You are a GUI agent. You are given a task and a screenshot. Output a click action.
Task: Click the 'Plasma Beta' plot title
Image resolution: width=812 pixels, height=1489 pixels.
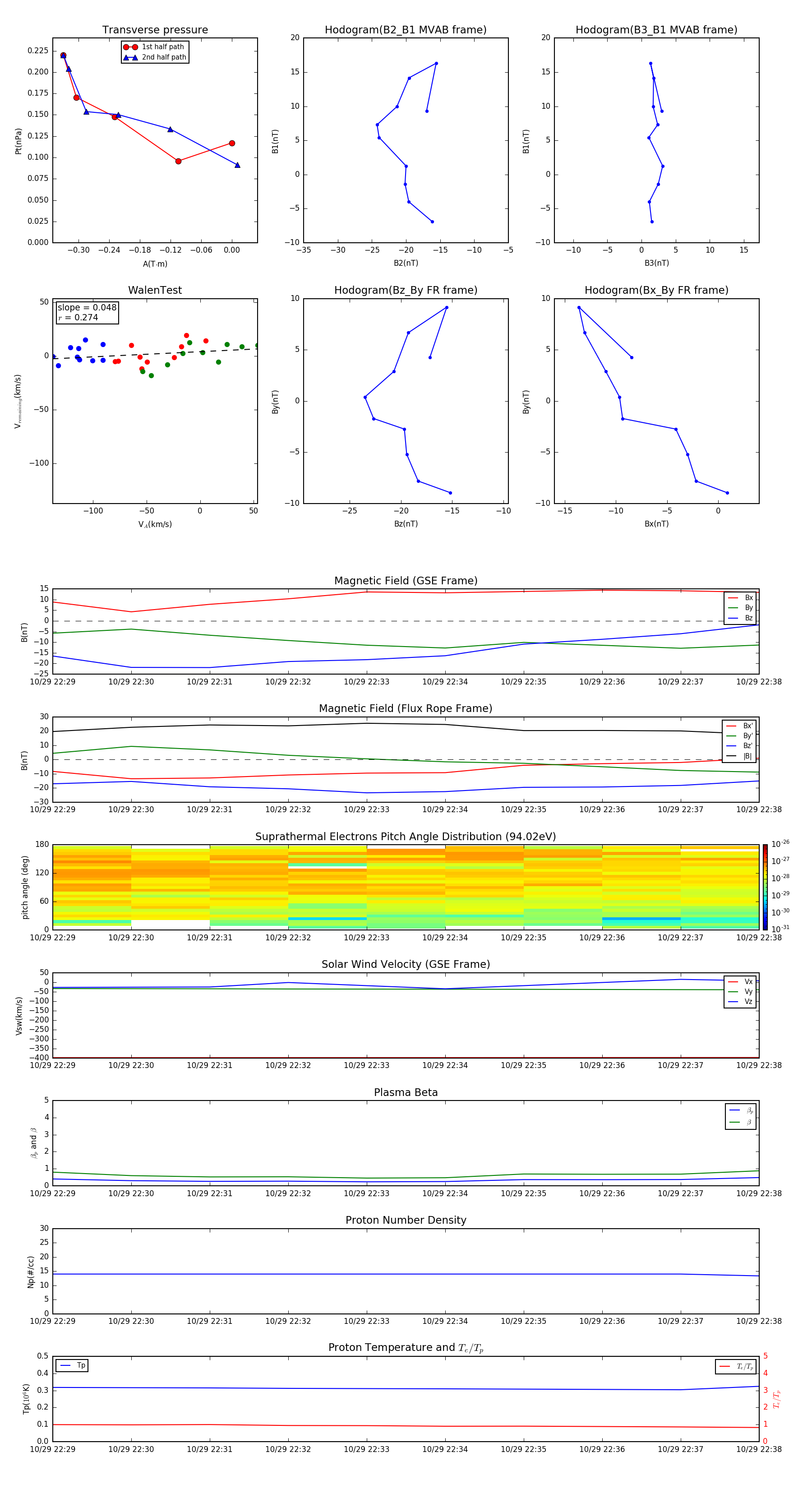click(x=406, y=1092)
